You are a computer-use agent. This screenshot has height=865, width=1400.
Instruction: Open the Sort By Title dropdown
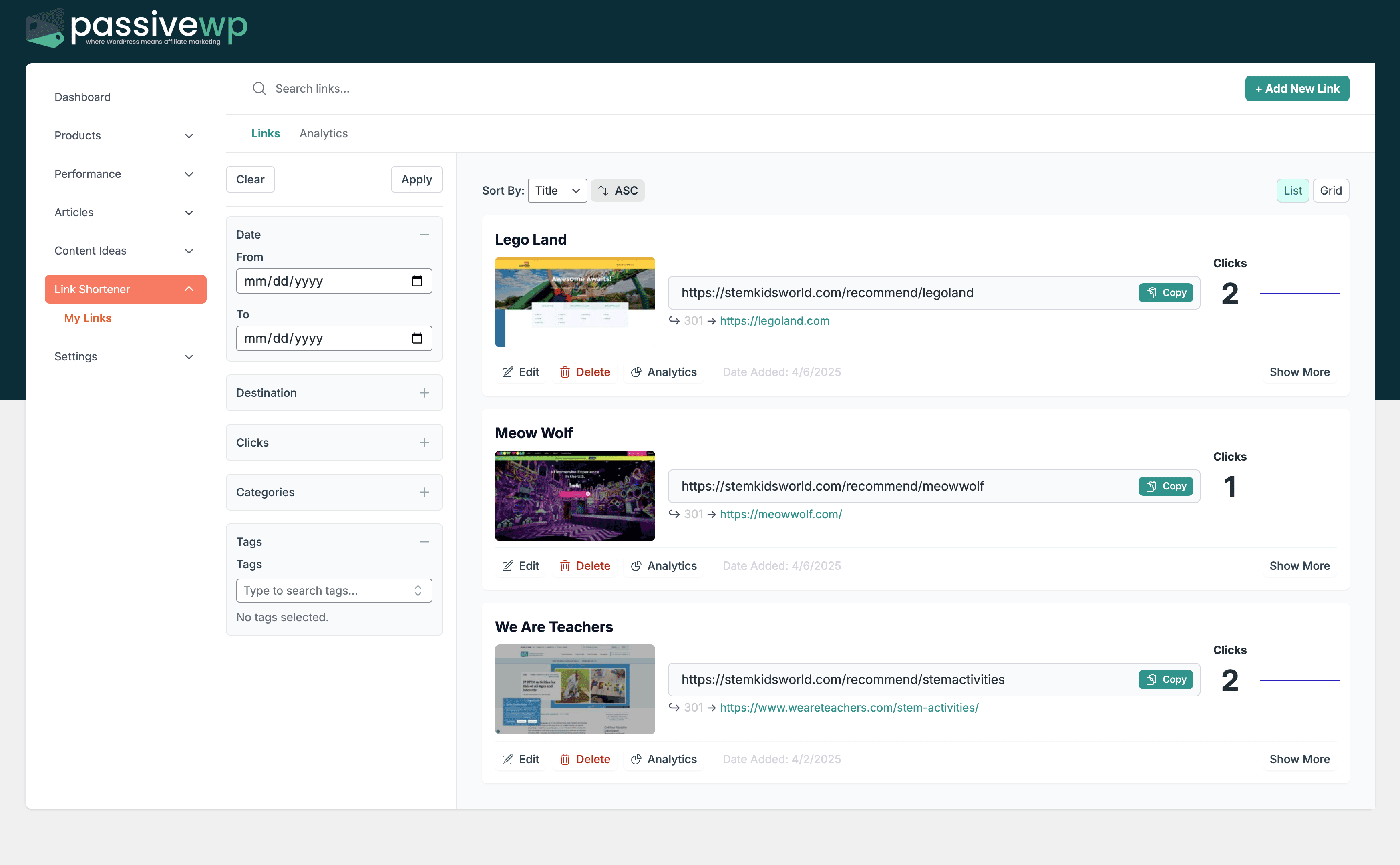pyautogui.click(x=557, y=190)
